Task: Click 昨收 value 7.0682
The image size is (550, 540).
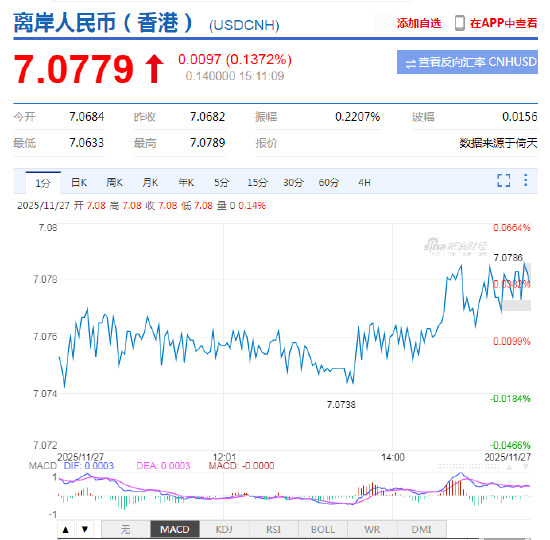Action: click(207, 116)
